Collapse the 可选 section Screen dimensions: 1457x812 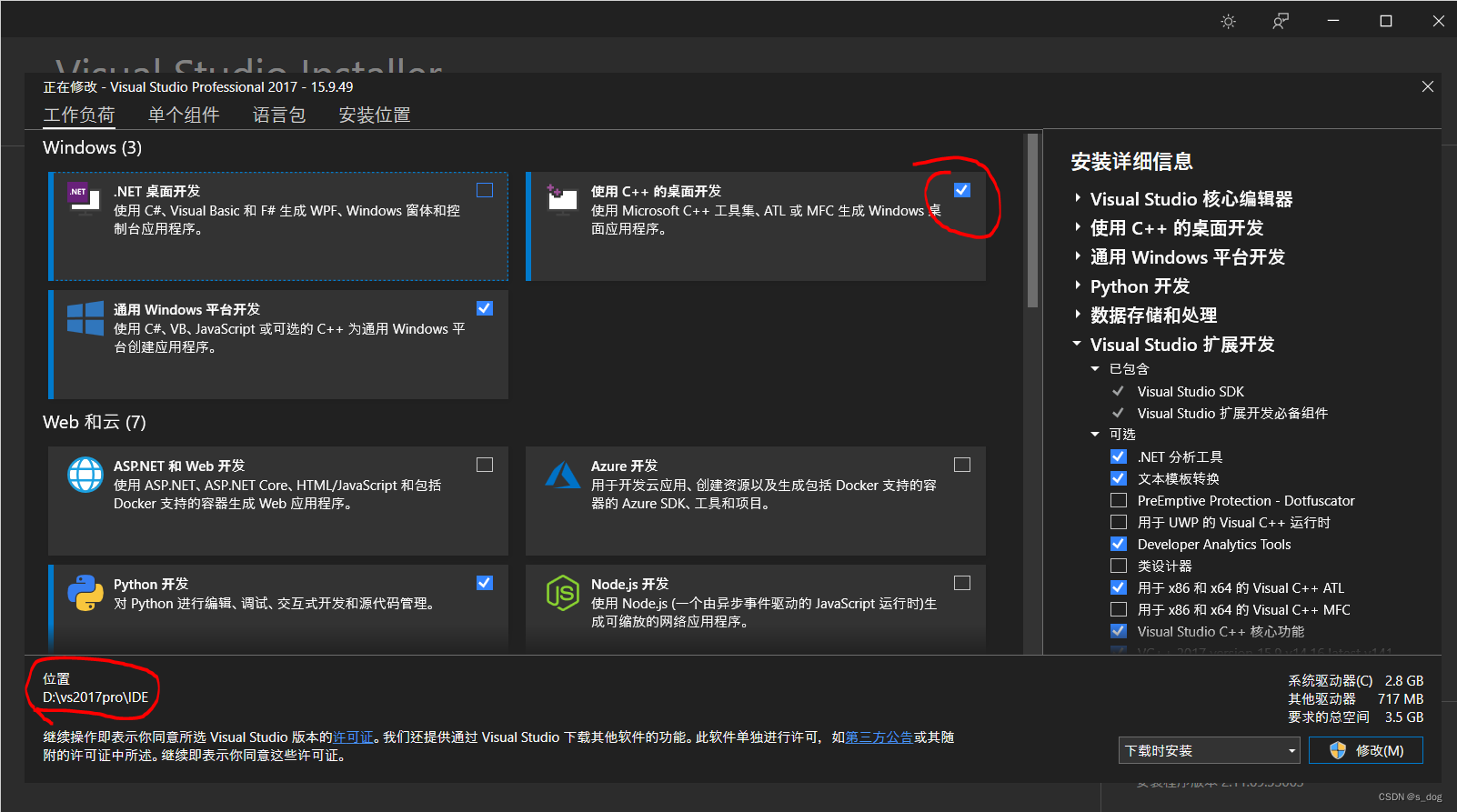point(1095,434)
